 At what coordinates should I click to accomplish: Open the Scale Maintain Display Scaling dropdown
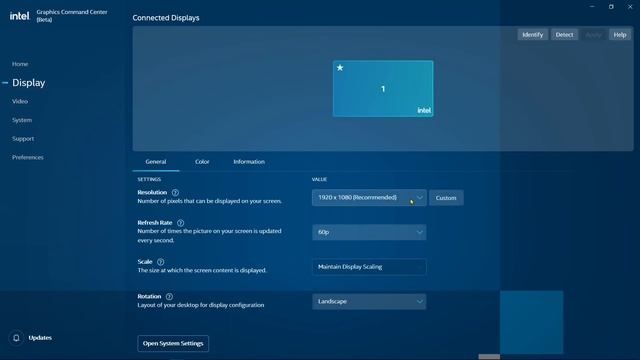369,267
